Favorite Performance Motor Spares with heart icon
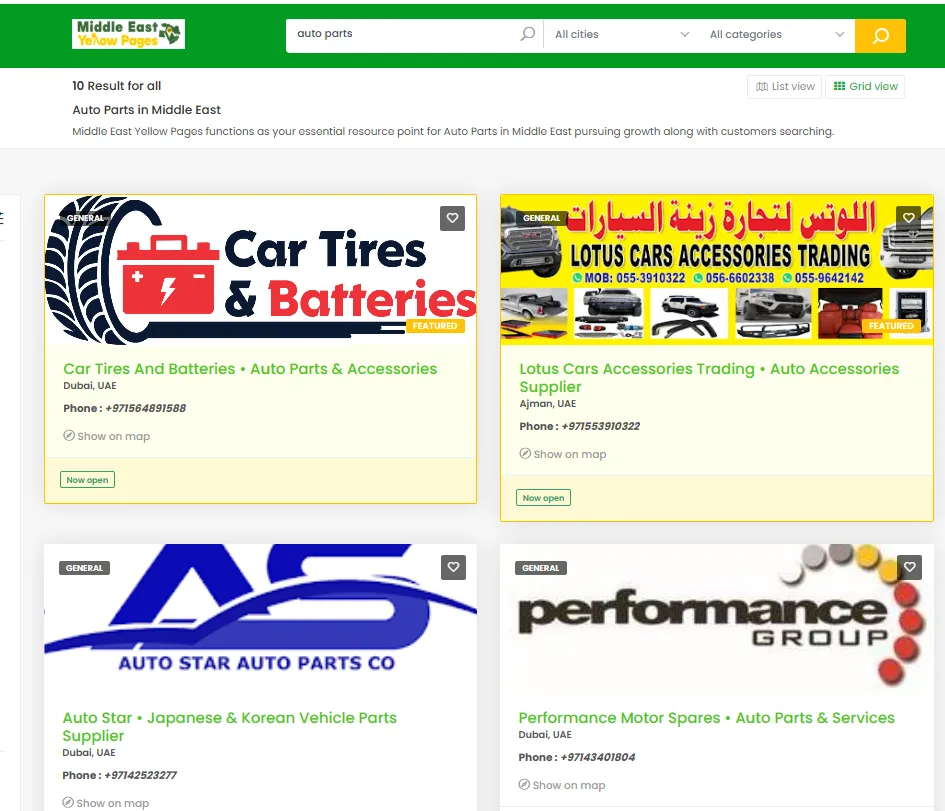Image resolution: width=945 pixels, height=811 pixels. 909,567
